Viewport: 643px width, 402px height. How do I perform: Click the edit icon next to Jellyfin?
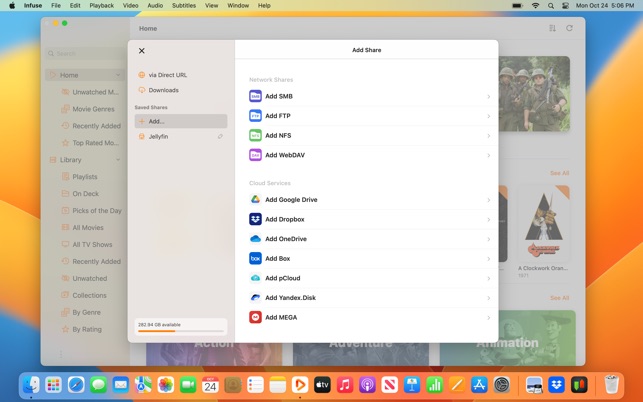point(220,137)
